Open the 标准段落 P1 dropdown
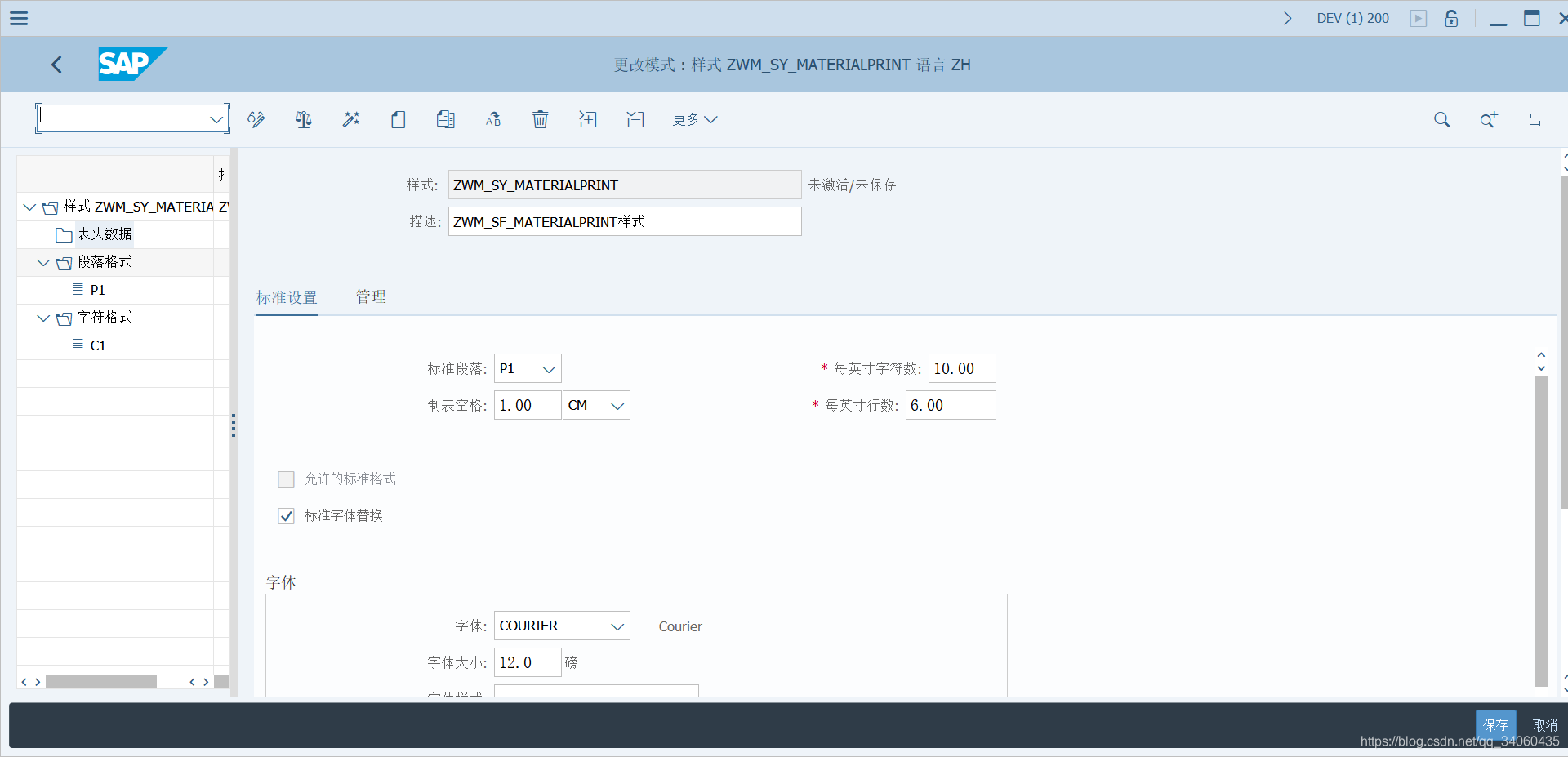1568x757 pixels. pos(549,369)
